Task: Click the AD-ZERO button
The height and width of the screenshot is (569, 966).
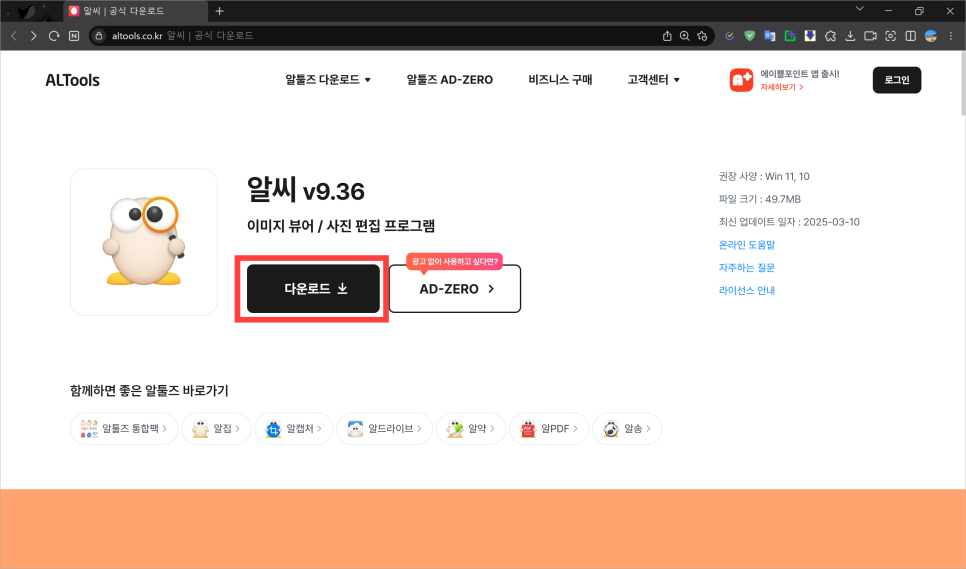Action: (455, 289)
